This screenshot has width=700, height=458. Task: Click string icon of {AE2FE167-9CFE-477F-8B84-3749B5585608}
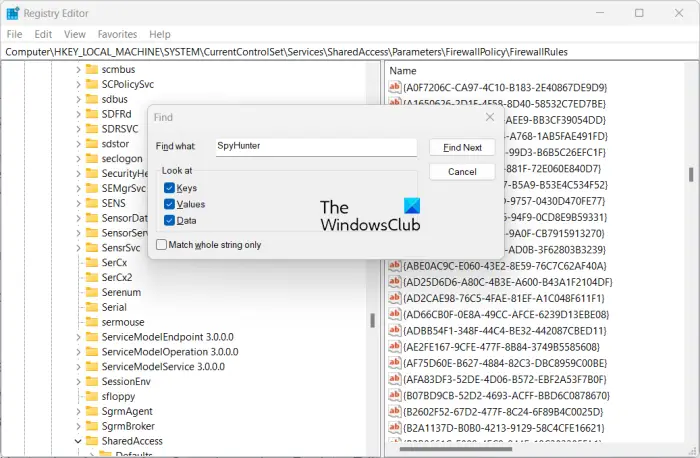[x=394, y=346]
